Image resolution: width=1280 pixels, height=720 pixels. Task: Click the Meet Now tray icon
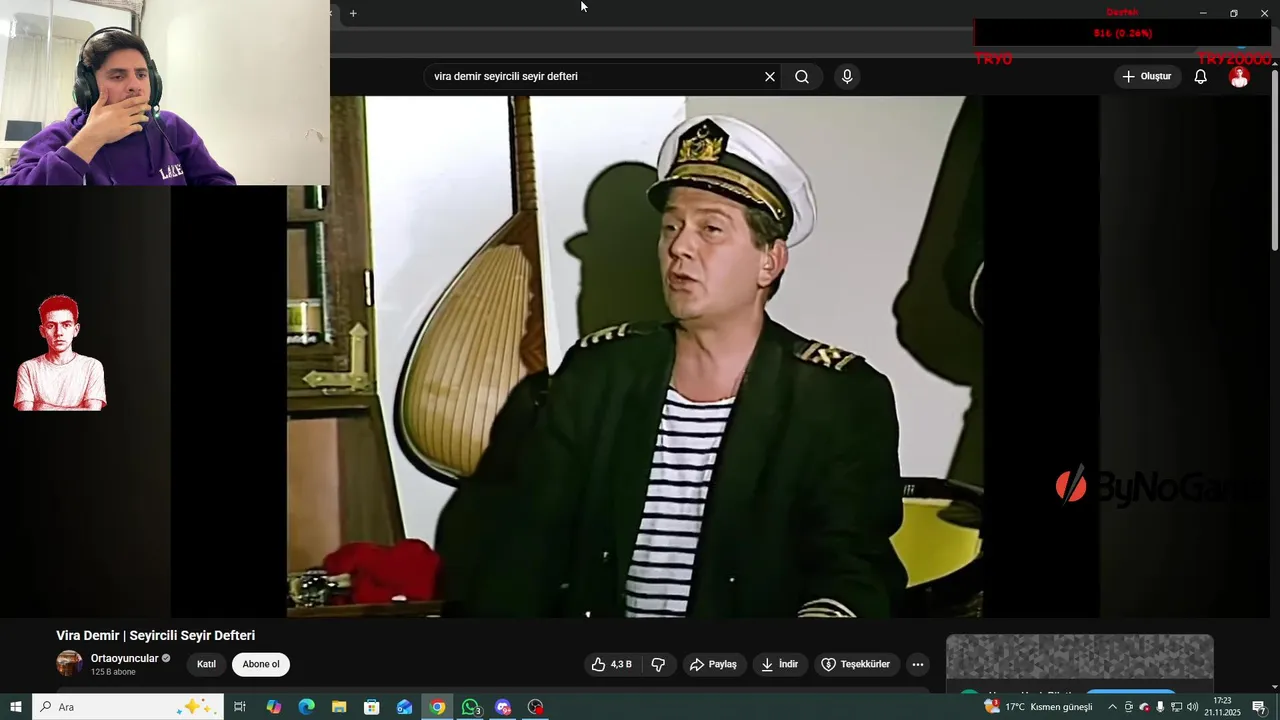(x=1129, y=707)
